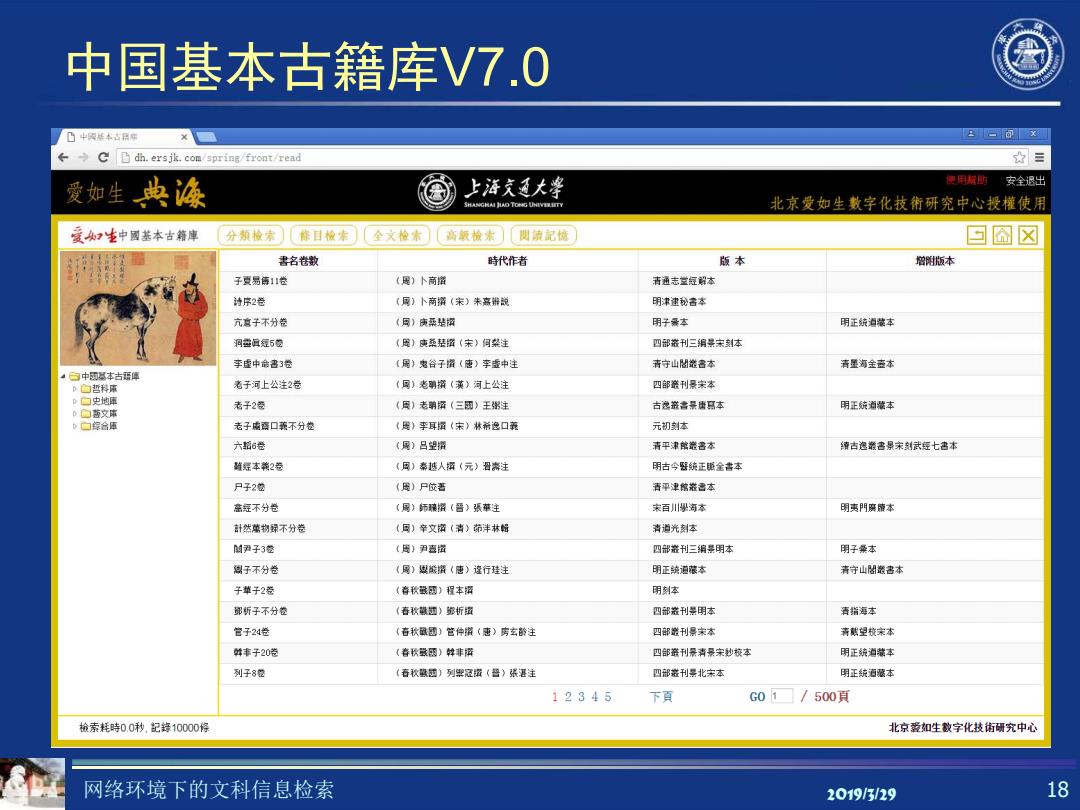Image resolution: width=1080 pixels, height=810 pixels.
Task: Click edition 元初刻本
Action: click(670, 426)
